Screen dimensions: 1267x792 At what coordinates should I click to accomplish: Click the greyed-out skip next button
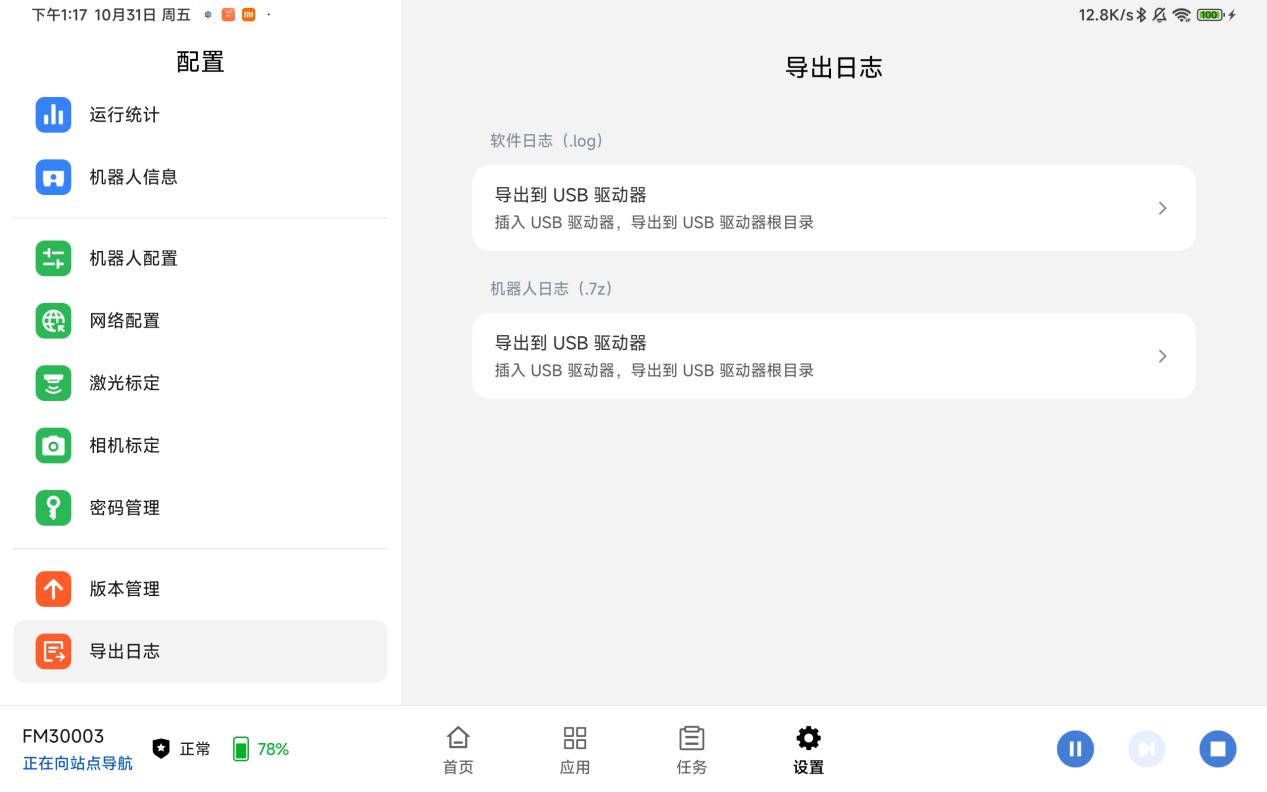[1146, 749]
